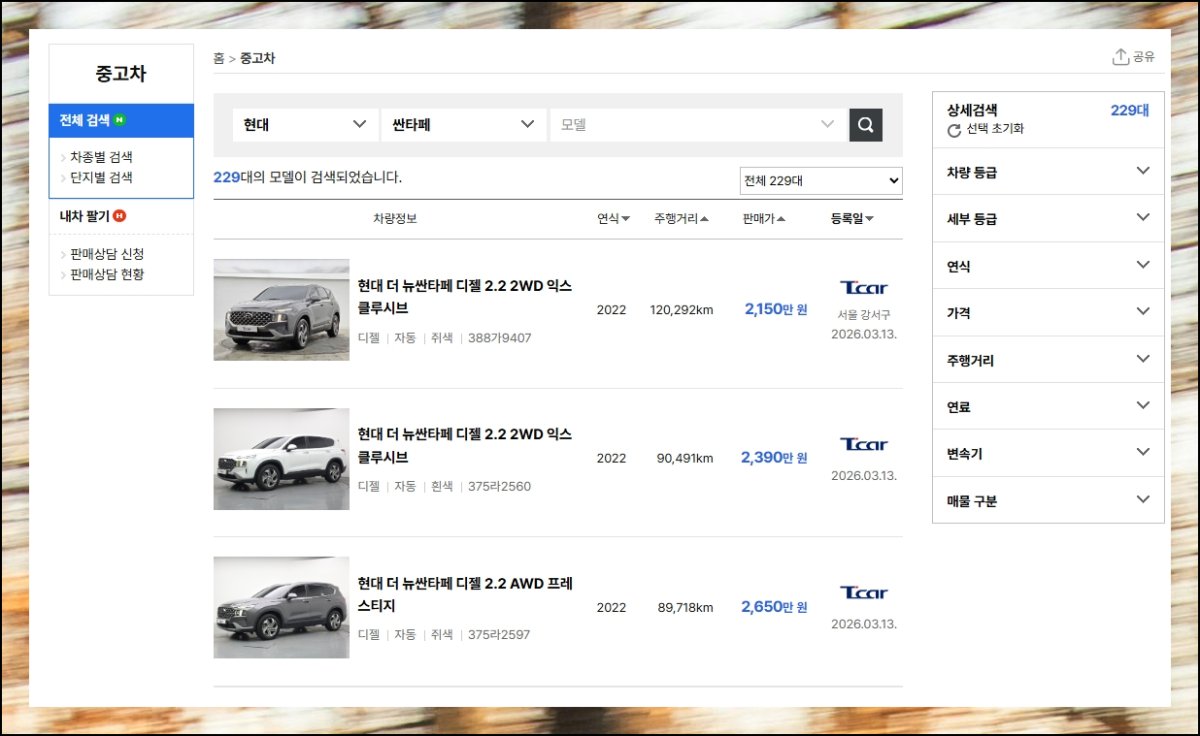Open the 현대 manufacturer dropdown
1200x736 pixels.
click(x=305, y=125)
